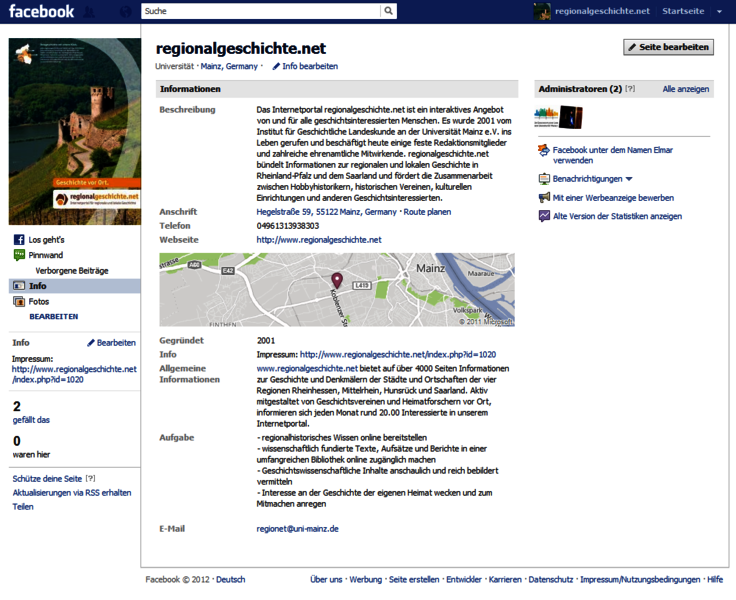This screenshot has width=736, height=600.
Task: Open Datenschutz in the footer
Action: tap(551, 580)
